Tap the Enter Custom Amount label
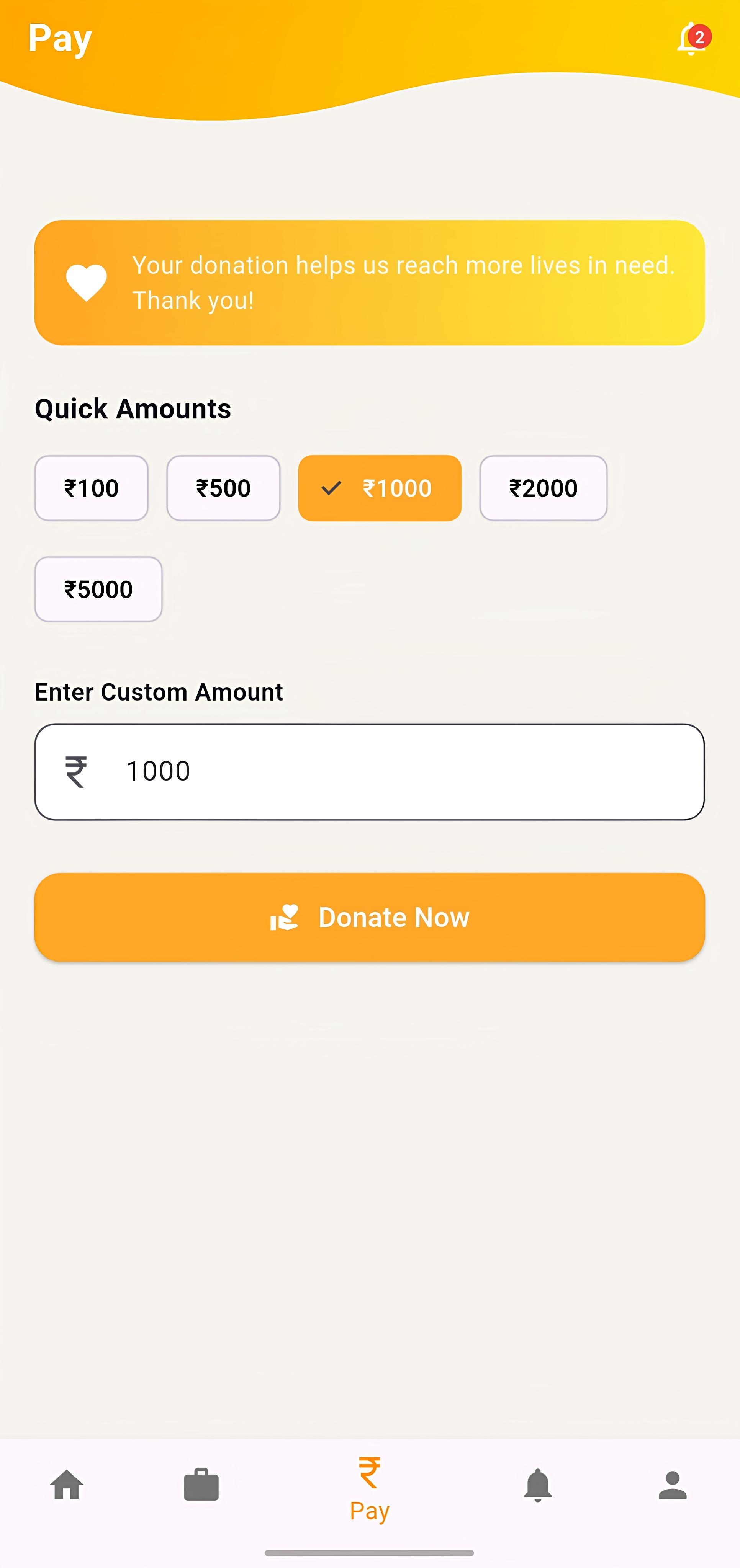The height and width of the screenshot is (1568, 740). click(158, 692)
